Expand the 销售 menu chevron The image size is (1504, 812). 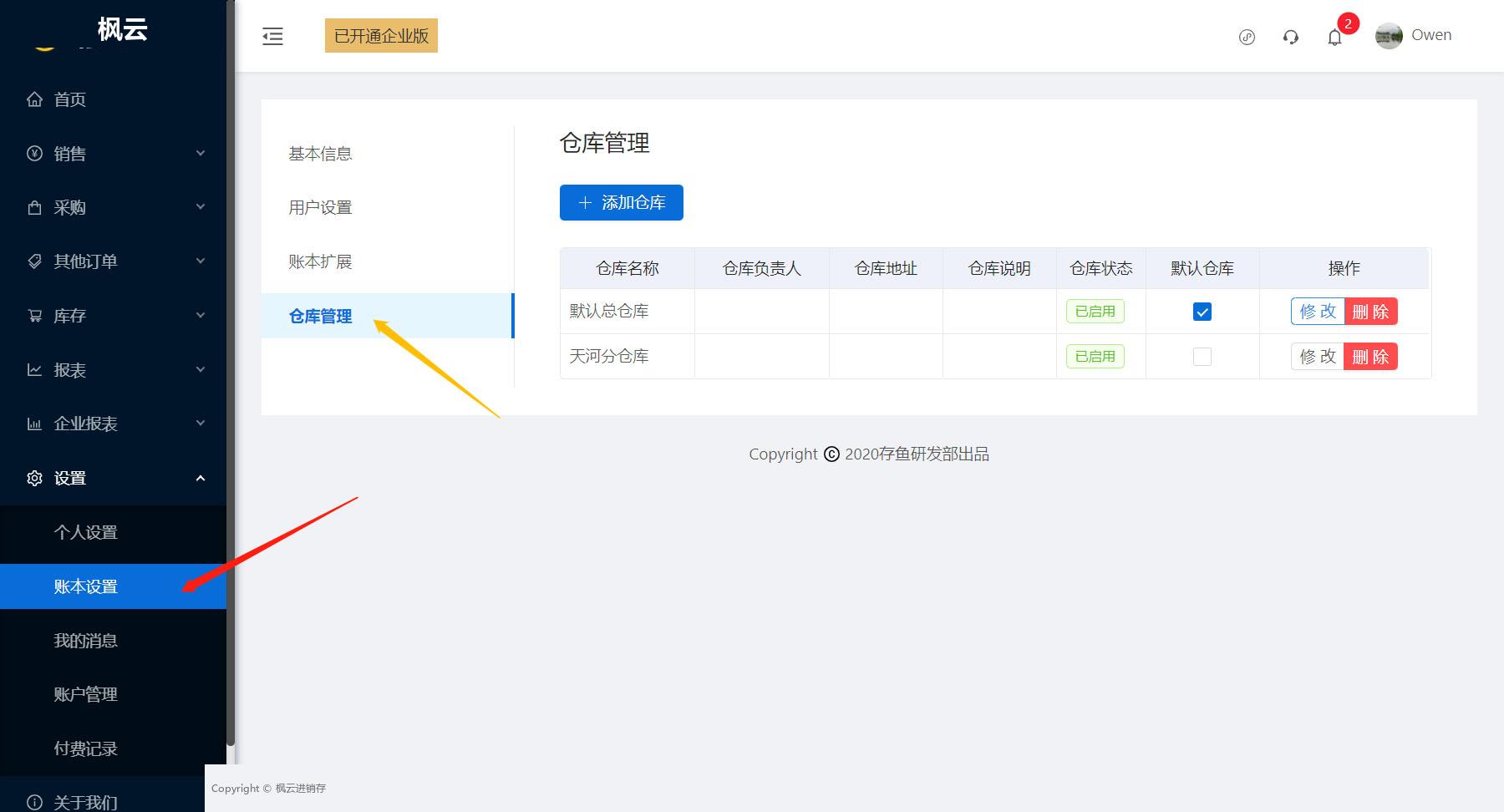[201, 153]
